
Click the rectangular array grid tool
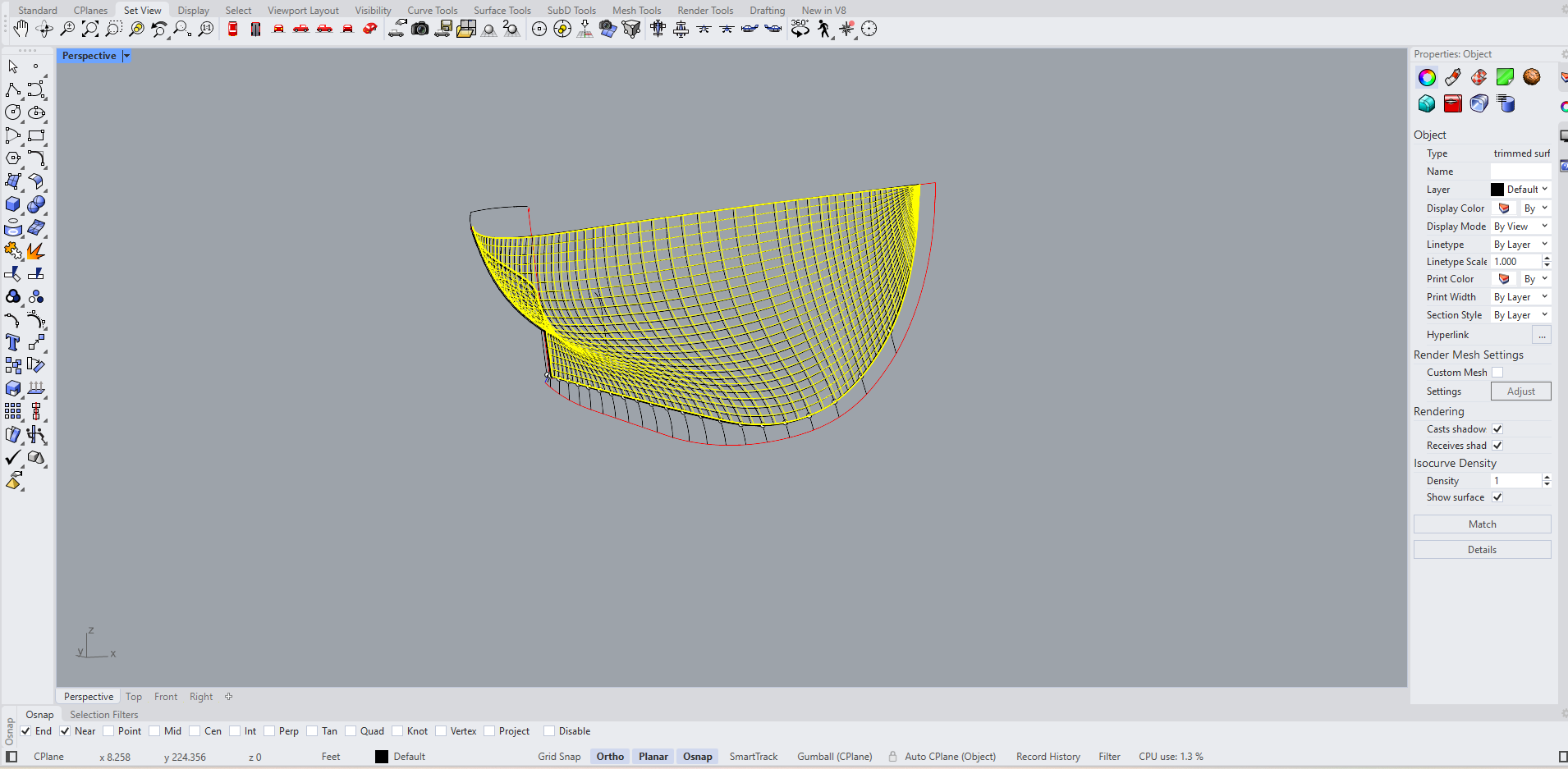tap(13, 411)
